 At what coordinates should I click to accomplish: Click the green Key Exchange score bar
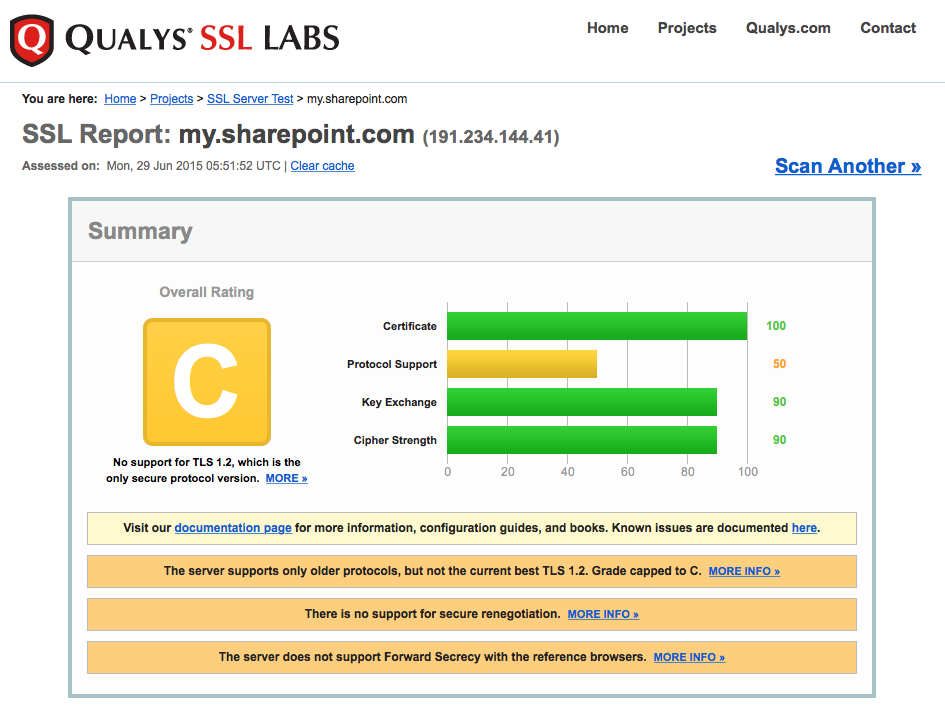(582, 402)
